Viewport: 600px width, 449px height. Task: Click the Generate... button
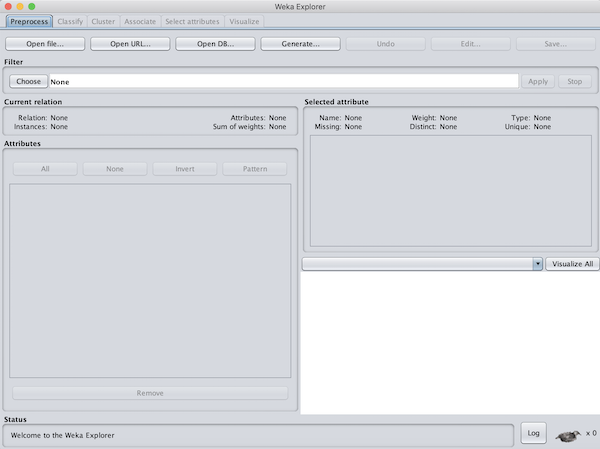tap(300, 44)
